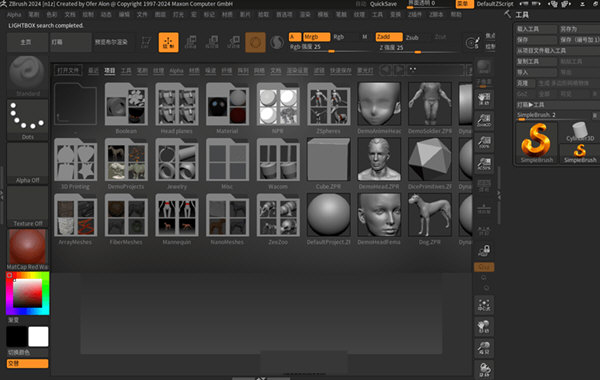Toggle the orange 菜单 menus button
The width and height of the screenshot is (600, 380).
(465, 4)
